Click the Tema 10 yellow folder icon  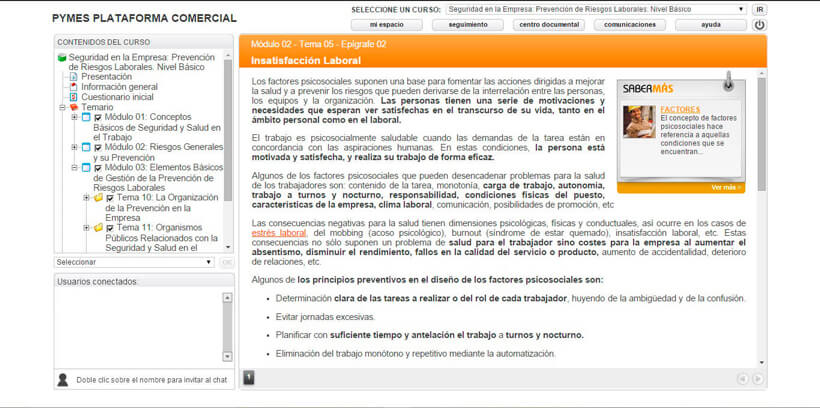coord(98,198)
